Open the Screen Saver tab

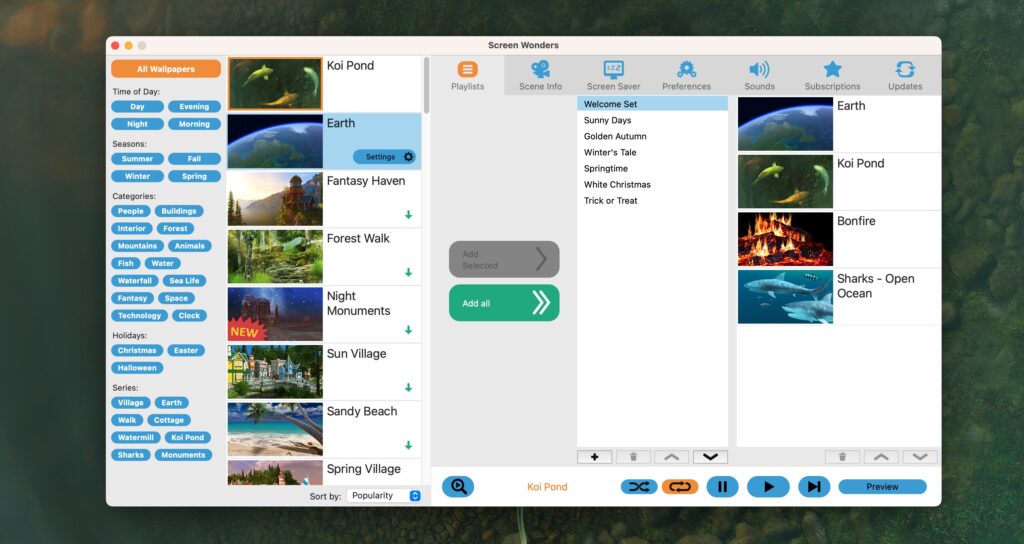click(x=613, y=75)
